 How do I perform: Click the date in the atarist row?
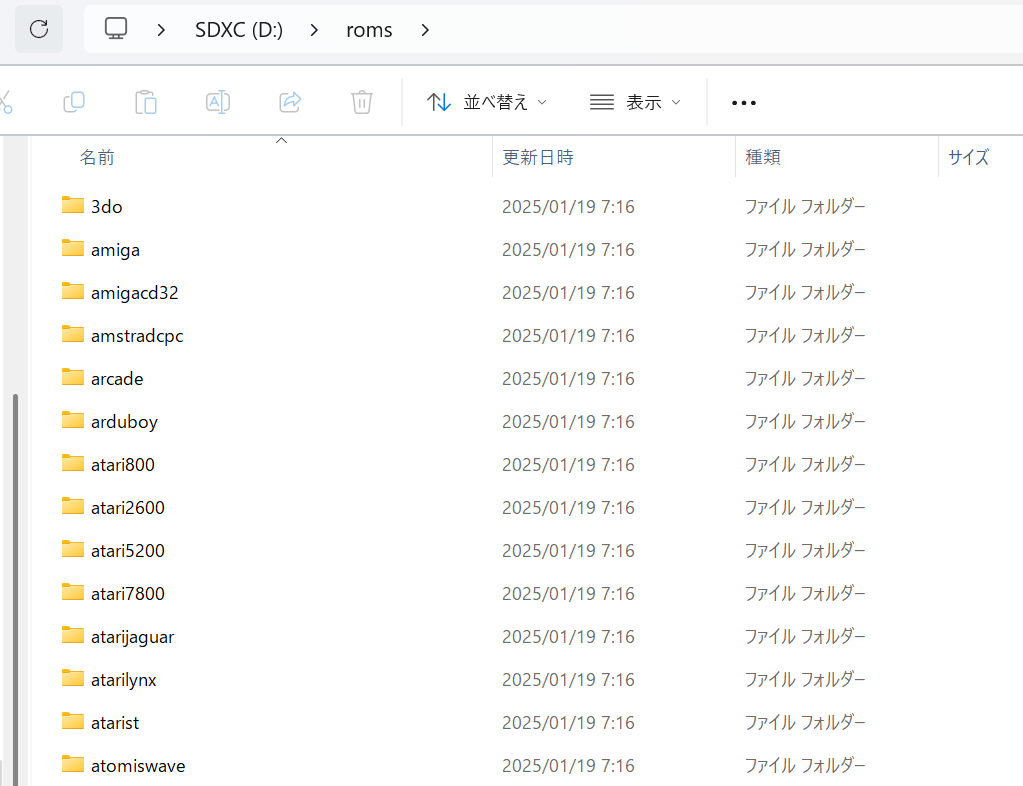tap(568, 723)
